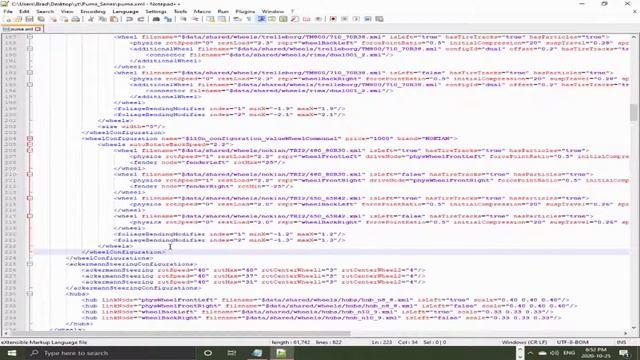Open the Settings menu
This screenshot has height=360, width=640.
(x=156, y=11)
